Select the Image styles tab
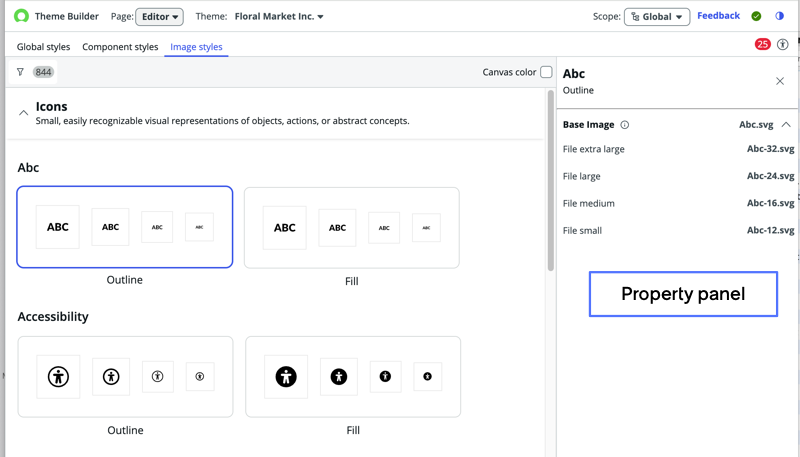800x457 pixels. pyautogui.click(x=196, y=47)
